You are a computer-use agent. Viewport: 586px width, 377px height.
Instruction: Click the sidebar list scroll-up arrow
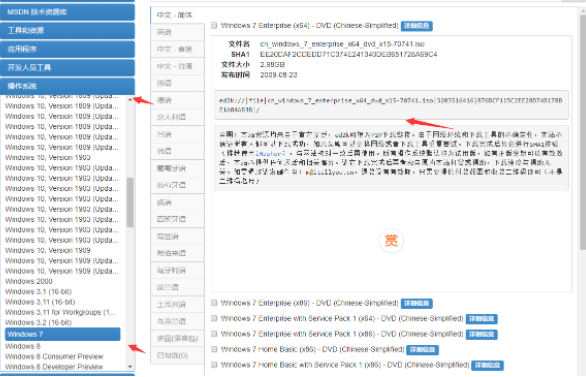(130, 100)
